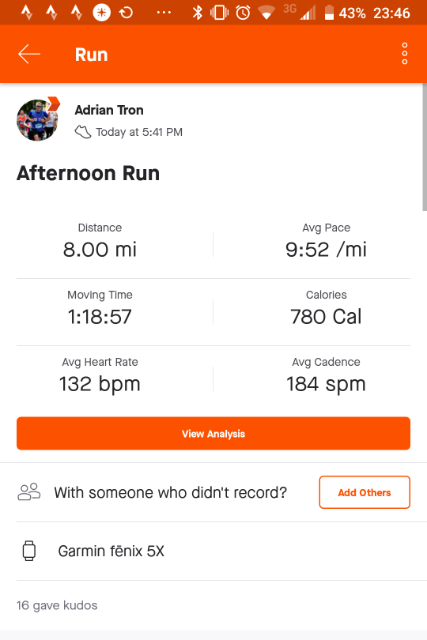The image size is (427, 640).
Task: Tap the running shoe icon
Action: coord(83,132)
